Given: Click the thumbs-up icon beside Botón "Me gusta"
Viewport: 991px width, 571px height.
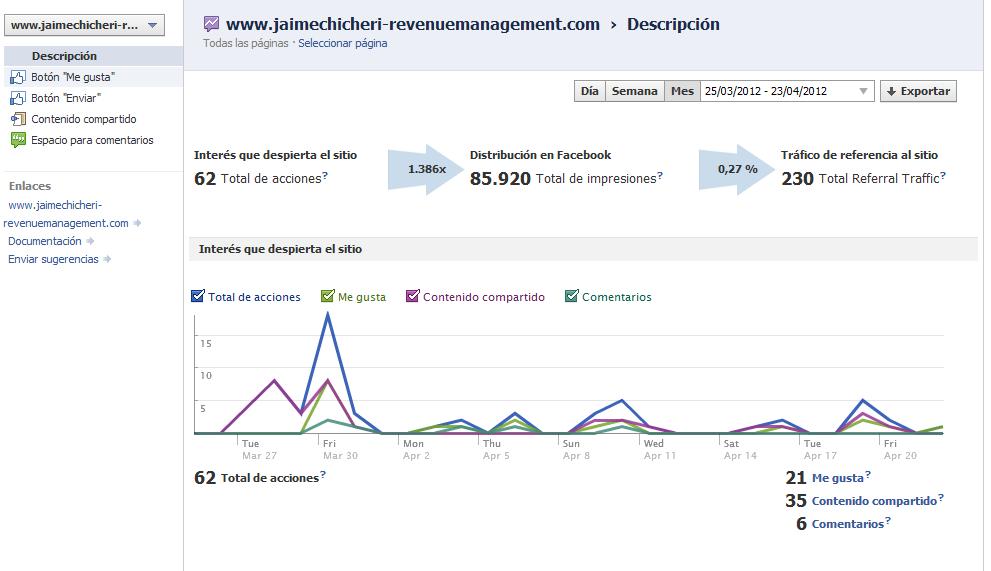Looking at the screenshot, I should tap(18, 78).
